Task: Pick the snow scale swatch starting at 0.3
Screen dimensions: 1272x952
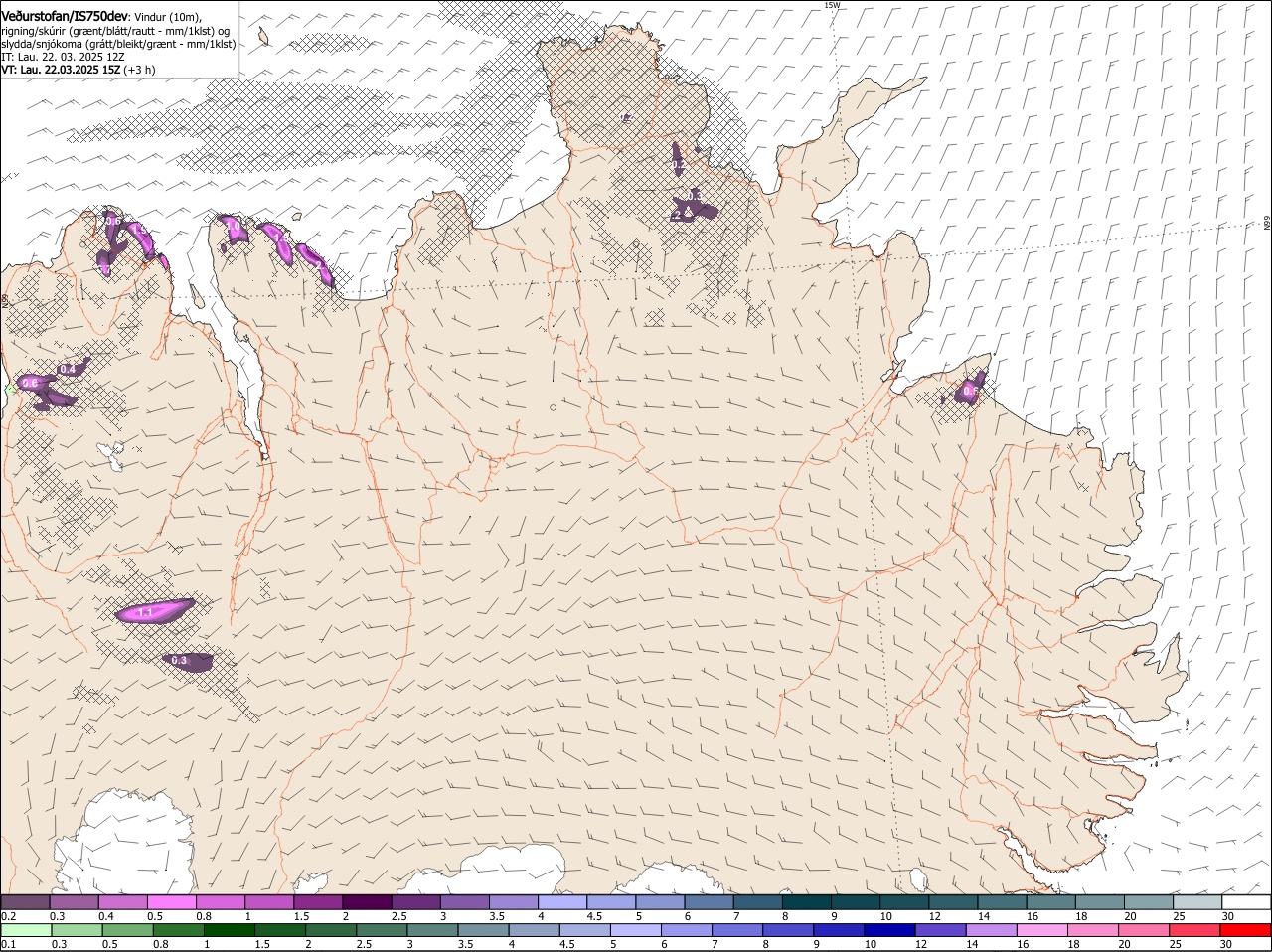Action: click(x=74, y=902)
